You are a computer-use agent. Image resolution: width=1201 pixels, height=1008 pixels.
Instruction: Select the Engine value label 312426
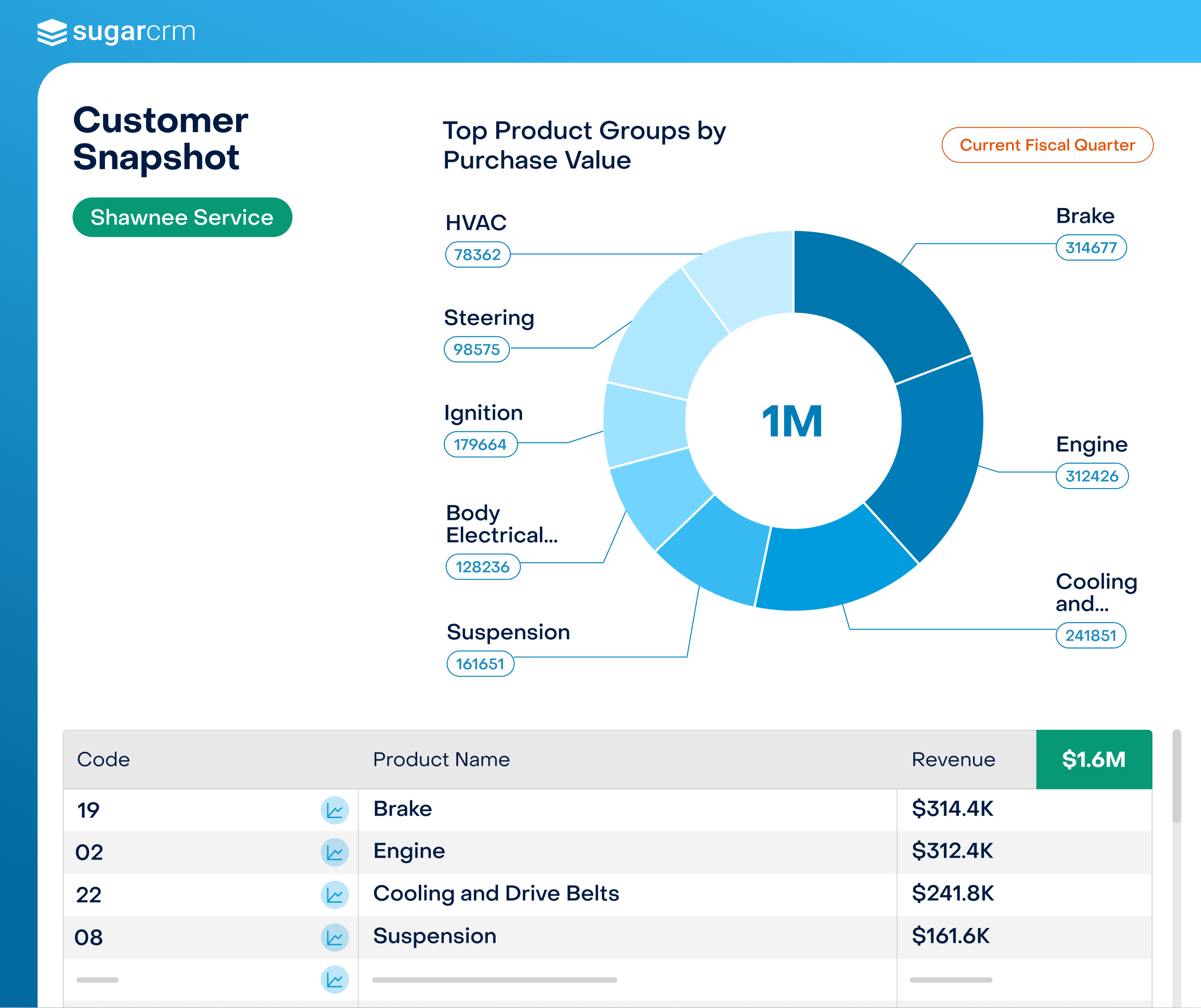[1091, 476]
